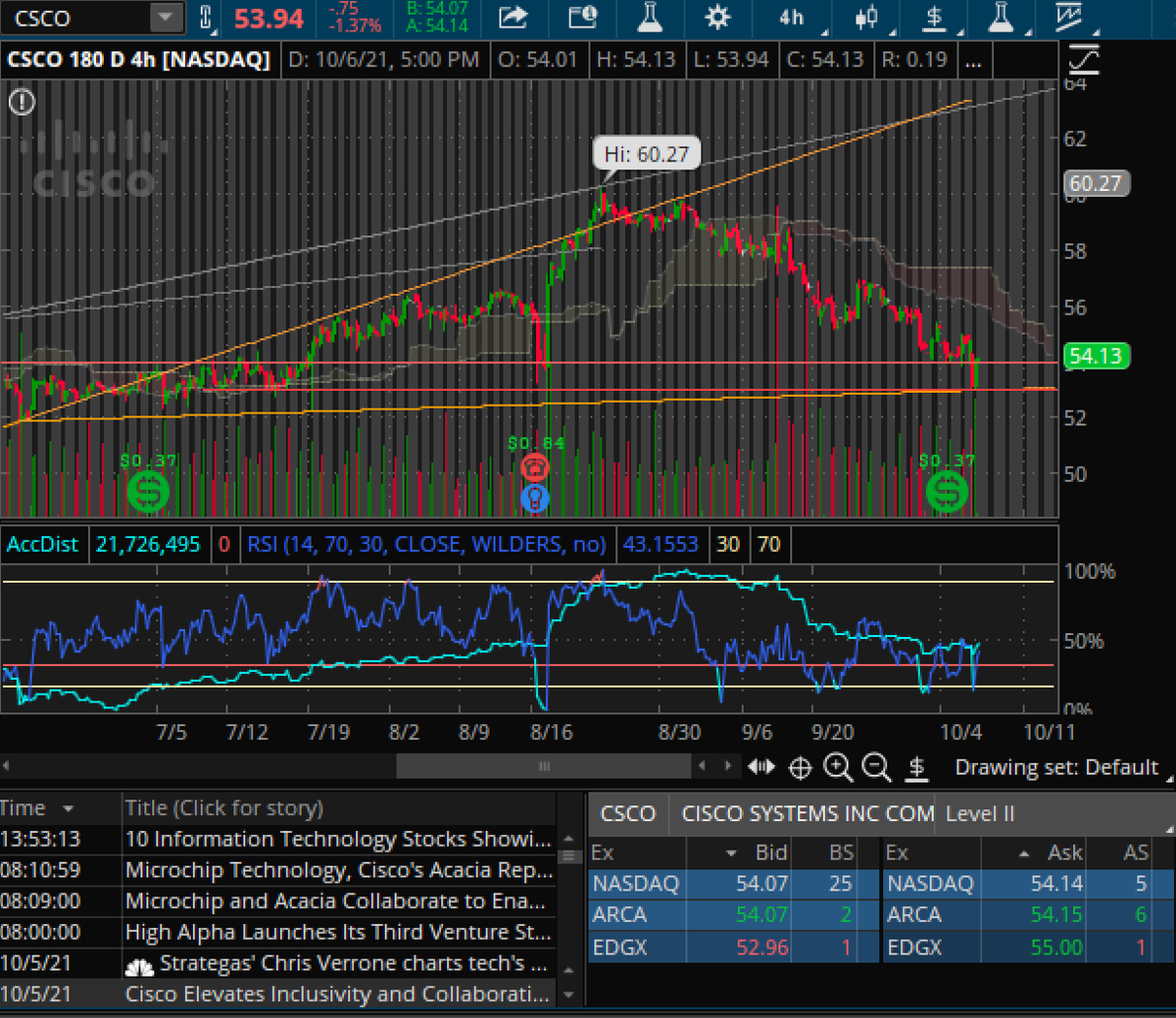Select ARCA bid row 54.07
Image resolution: width=1176 pixels, height=1018 pixels.
pos(732,915)
